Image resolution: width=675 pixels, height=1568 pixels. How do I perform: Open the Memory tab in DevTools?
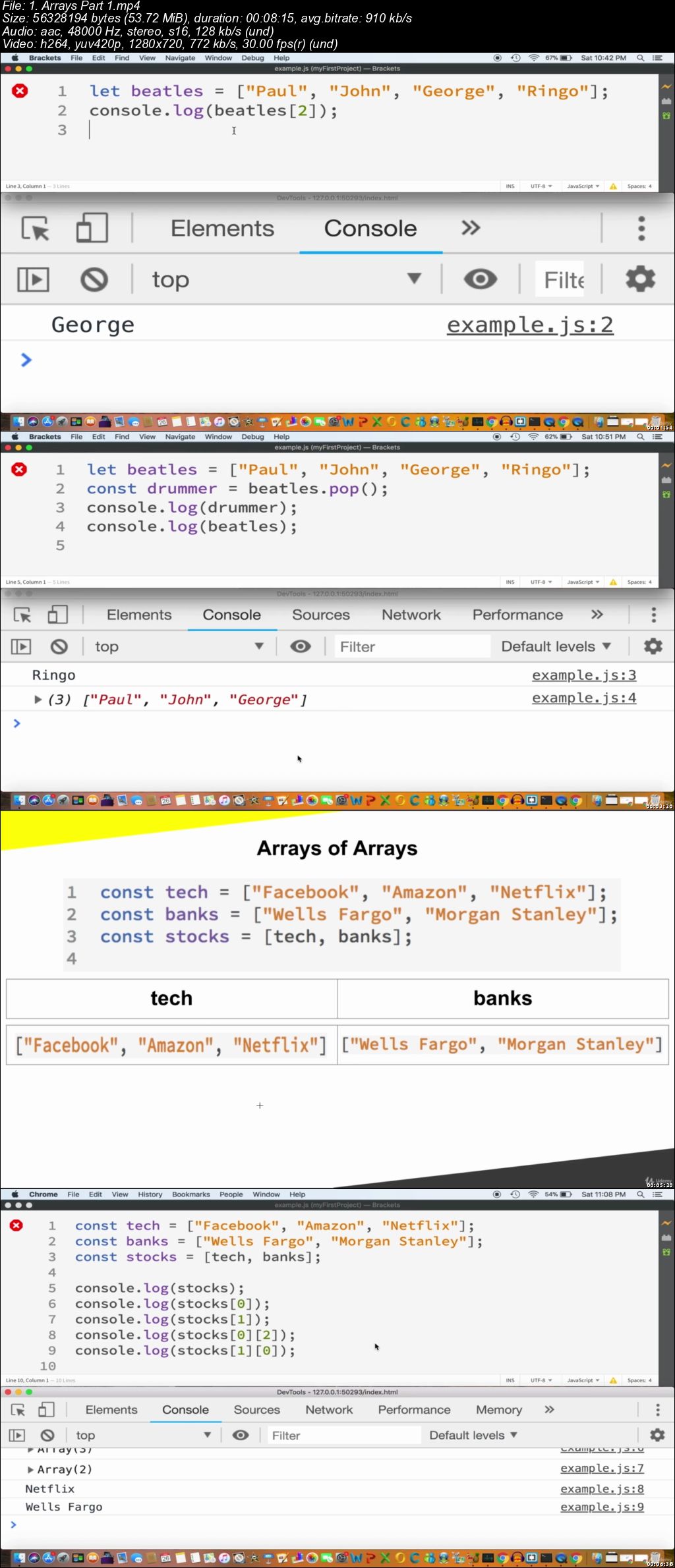pyautogui.click(x=499, y=1410)
